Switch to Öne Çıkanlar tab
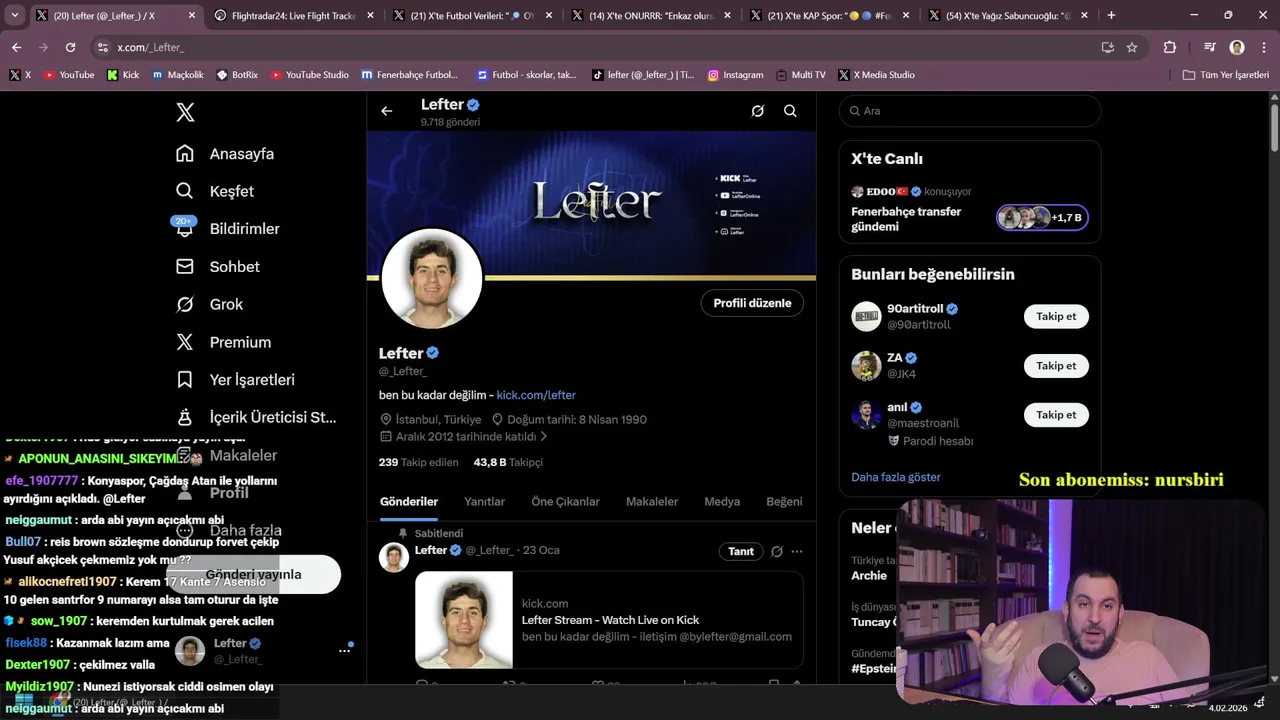Screen dimensions: 1280x720 pyautogui.click(x=565, y=501)
